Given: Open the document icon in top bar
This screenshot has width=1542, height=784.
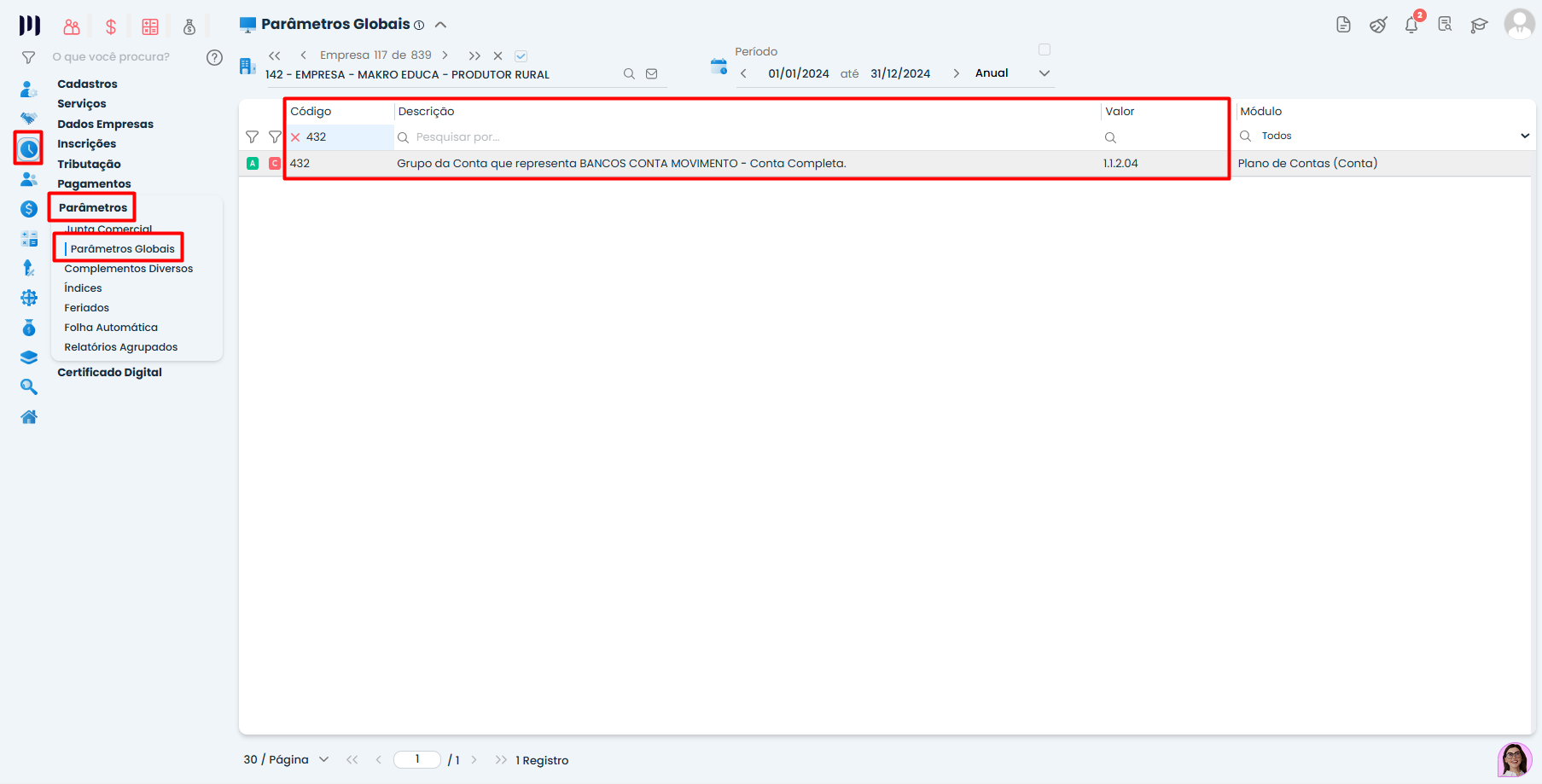Looking at the screenshot, I should (1343, 25).
